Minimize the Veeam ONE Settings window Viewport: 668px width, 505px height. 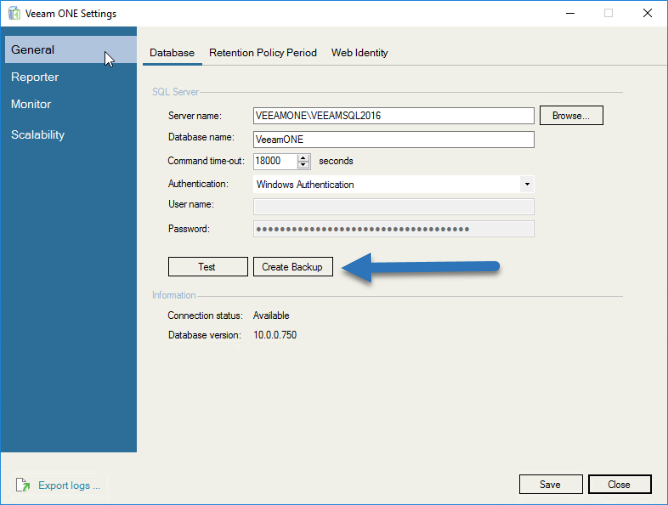pos(570,13)
